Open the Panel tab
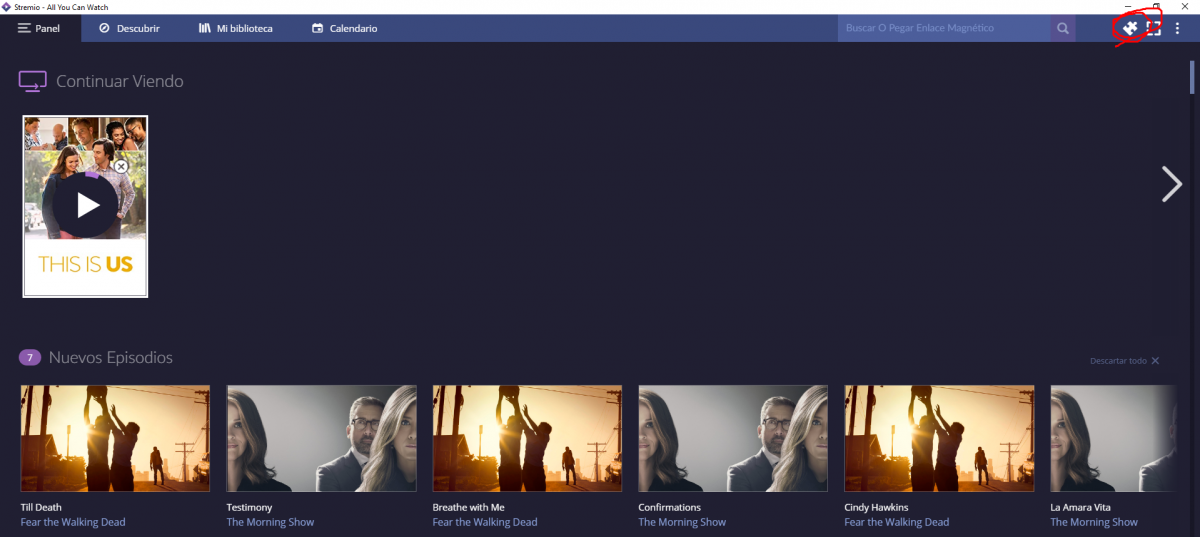This screenshot has height=537, width=1200. (39, 28)
